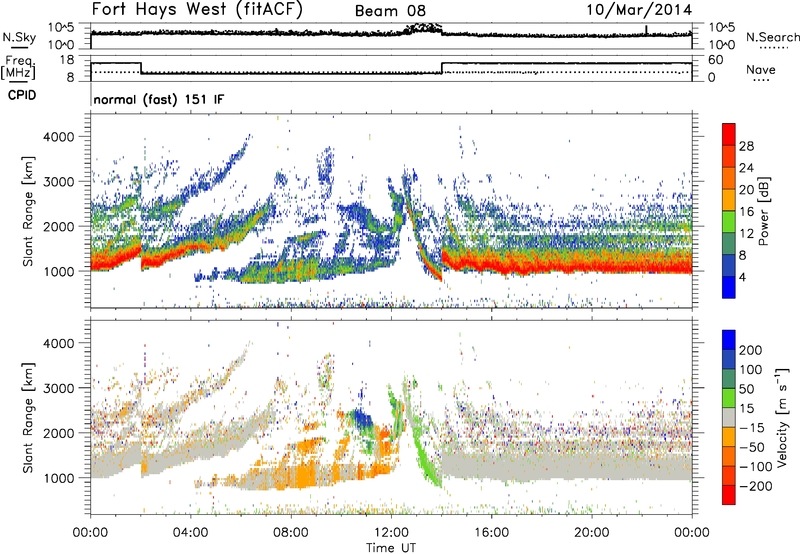Click the power panel 'Slant Range [km]' title
The height and width of the screenshot is (554, 800).
click(28, 211)
